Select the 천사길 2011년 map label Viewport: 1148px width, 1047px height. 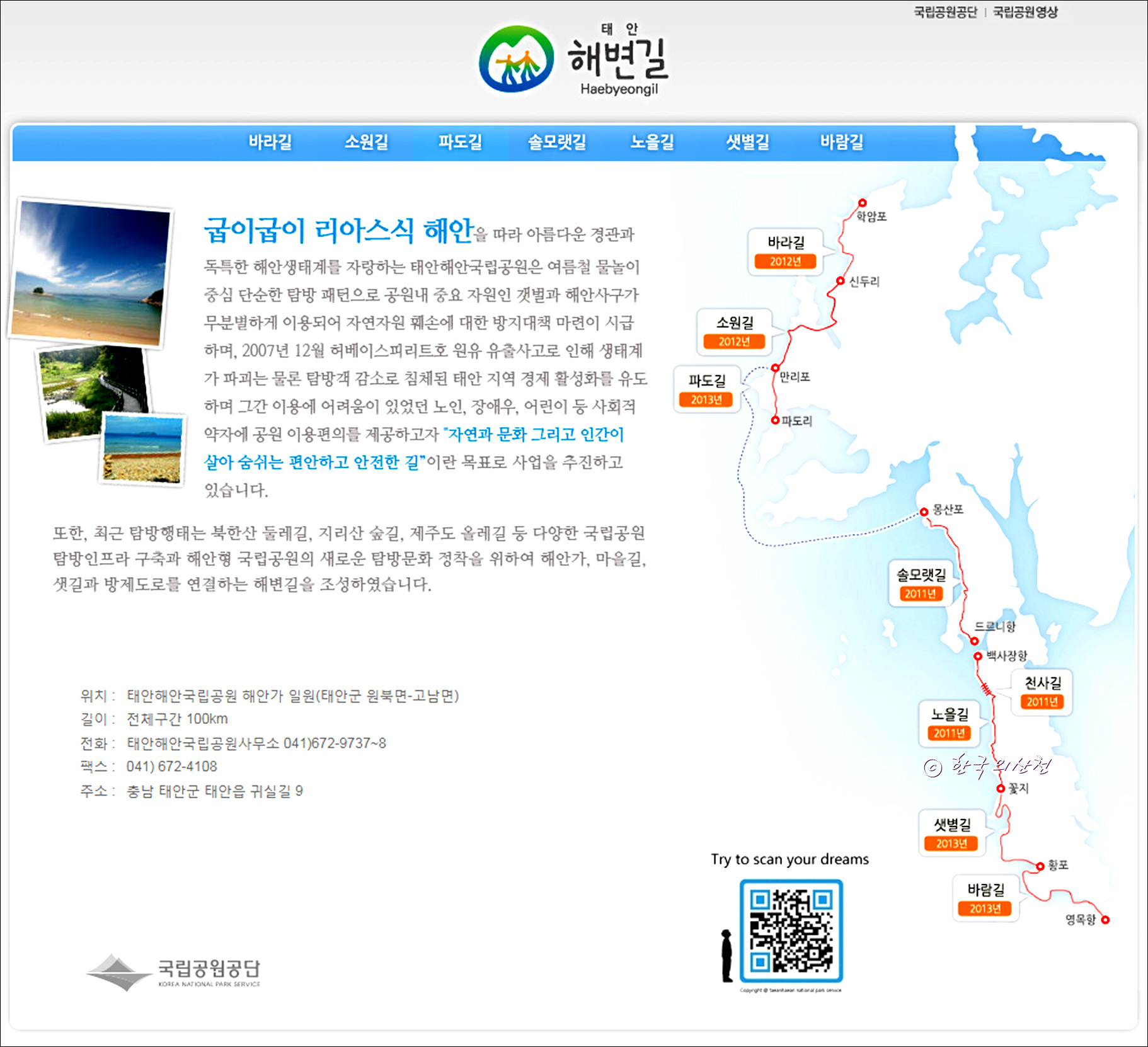(1042, 692)
